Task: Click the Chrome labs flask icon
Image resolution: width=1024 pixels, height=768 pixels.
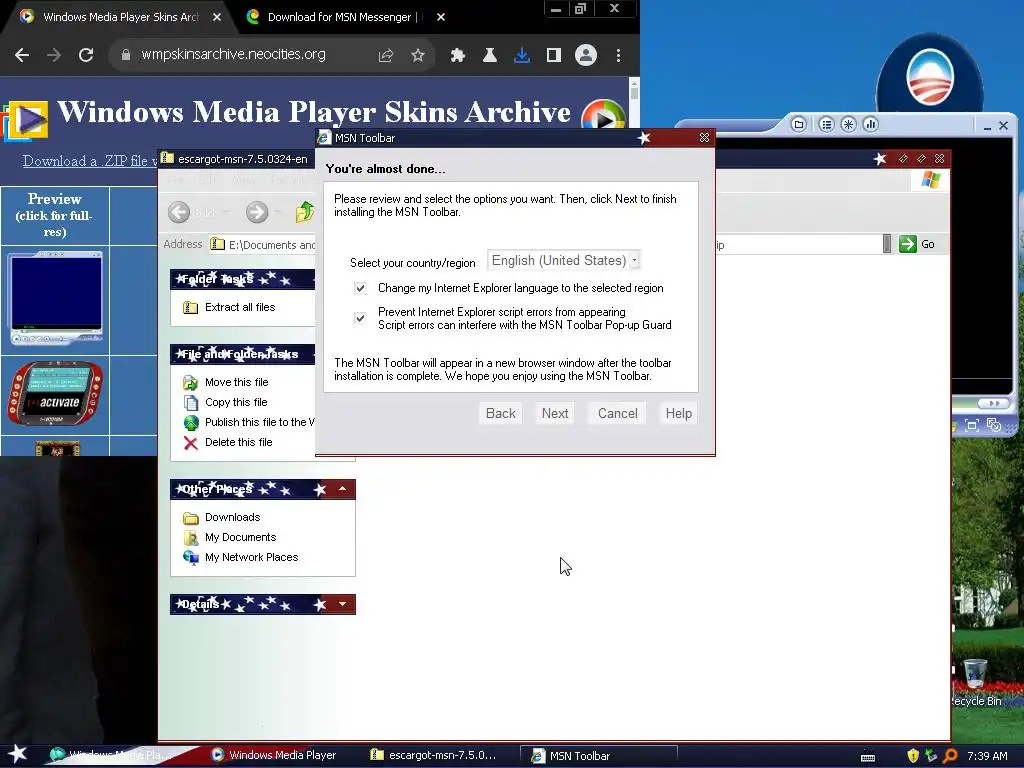Action: (489, 56)
